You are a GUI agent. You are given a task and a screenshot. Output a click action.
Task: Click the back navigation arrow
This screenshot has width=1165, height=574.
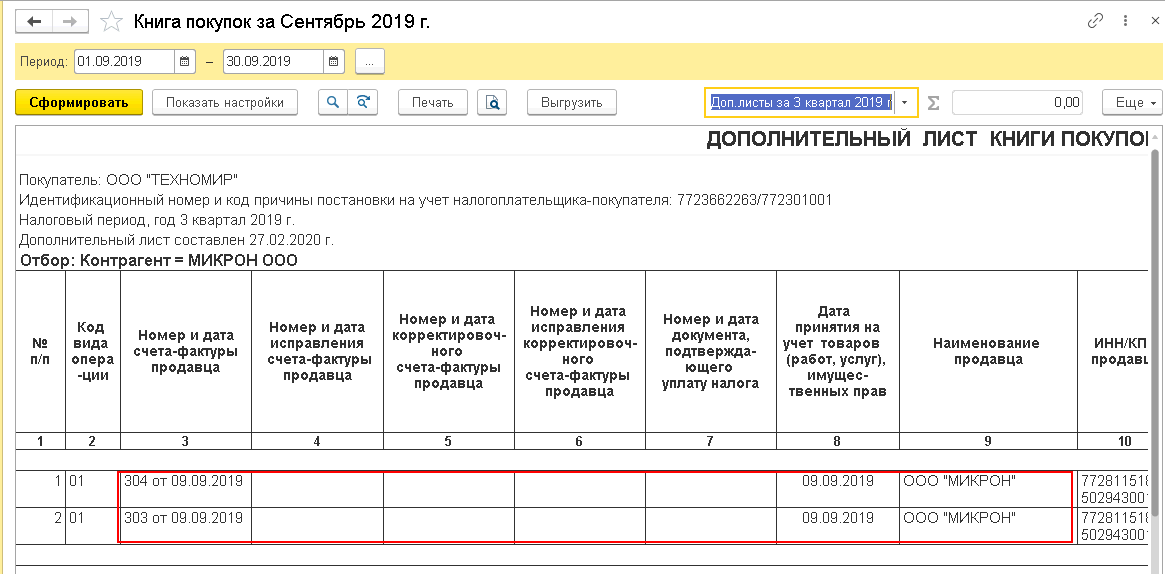pos(33,22)
